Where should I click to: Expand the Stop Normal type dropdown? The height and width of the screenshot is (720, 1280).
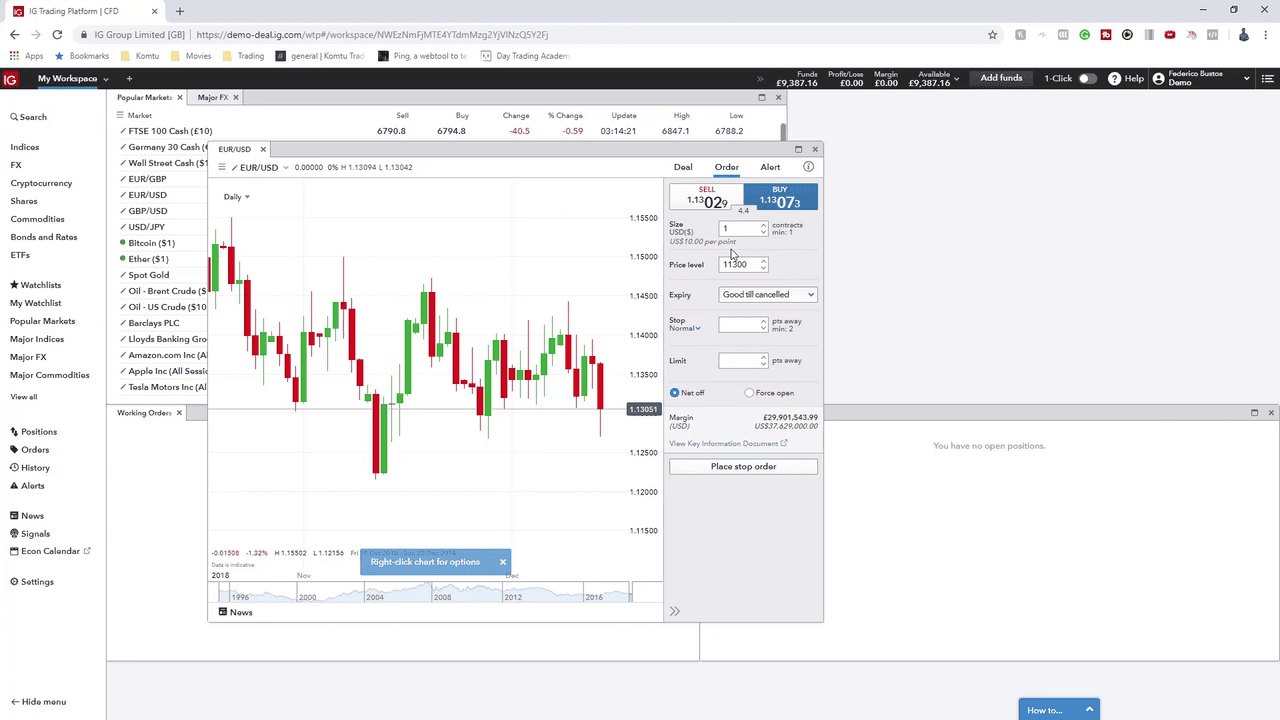685,328
